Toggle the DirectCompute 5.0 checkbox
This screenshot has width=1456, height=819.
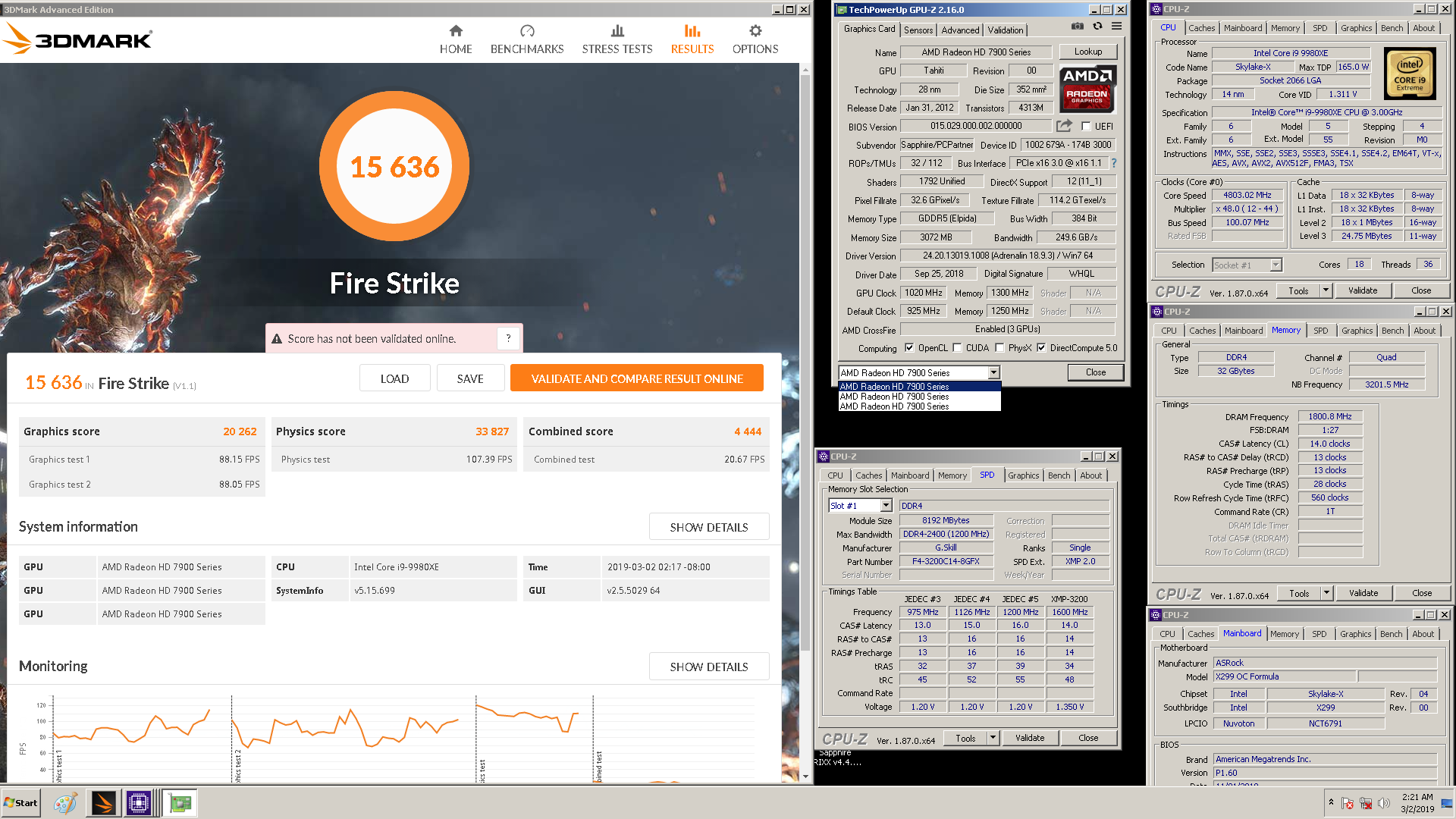pyautogui.click(x=1041, y=348)
